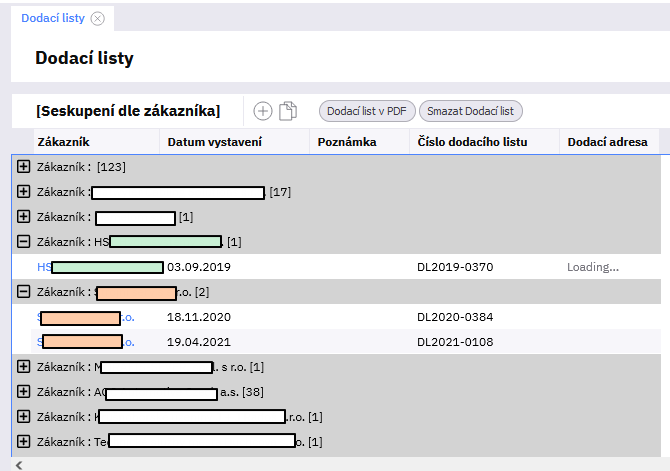
Task: Click the copy document icon in toolbar
Action: [x=289, y=111]
